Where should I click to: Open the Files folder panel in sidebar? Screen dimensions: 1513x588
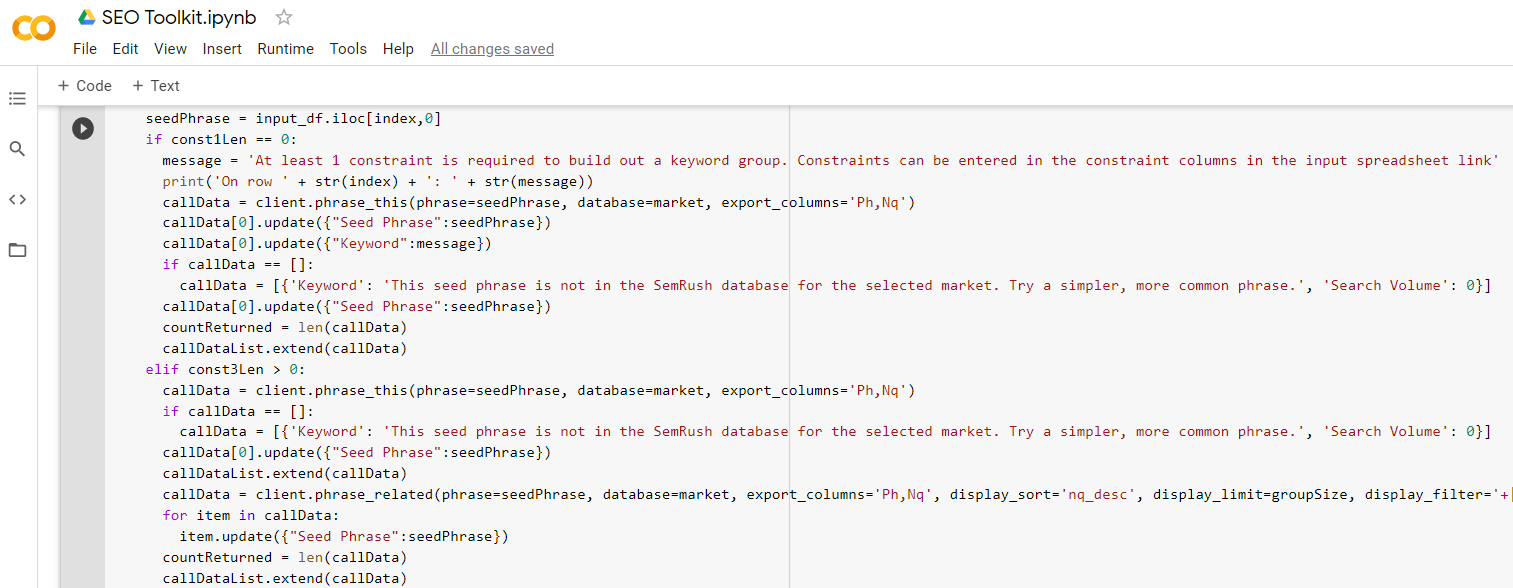coord(17,250)
